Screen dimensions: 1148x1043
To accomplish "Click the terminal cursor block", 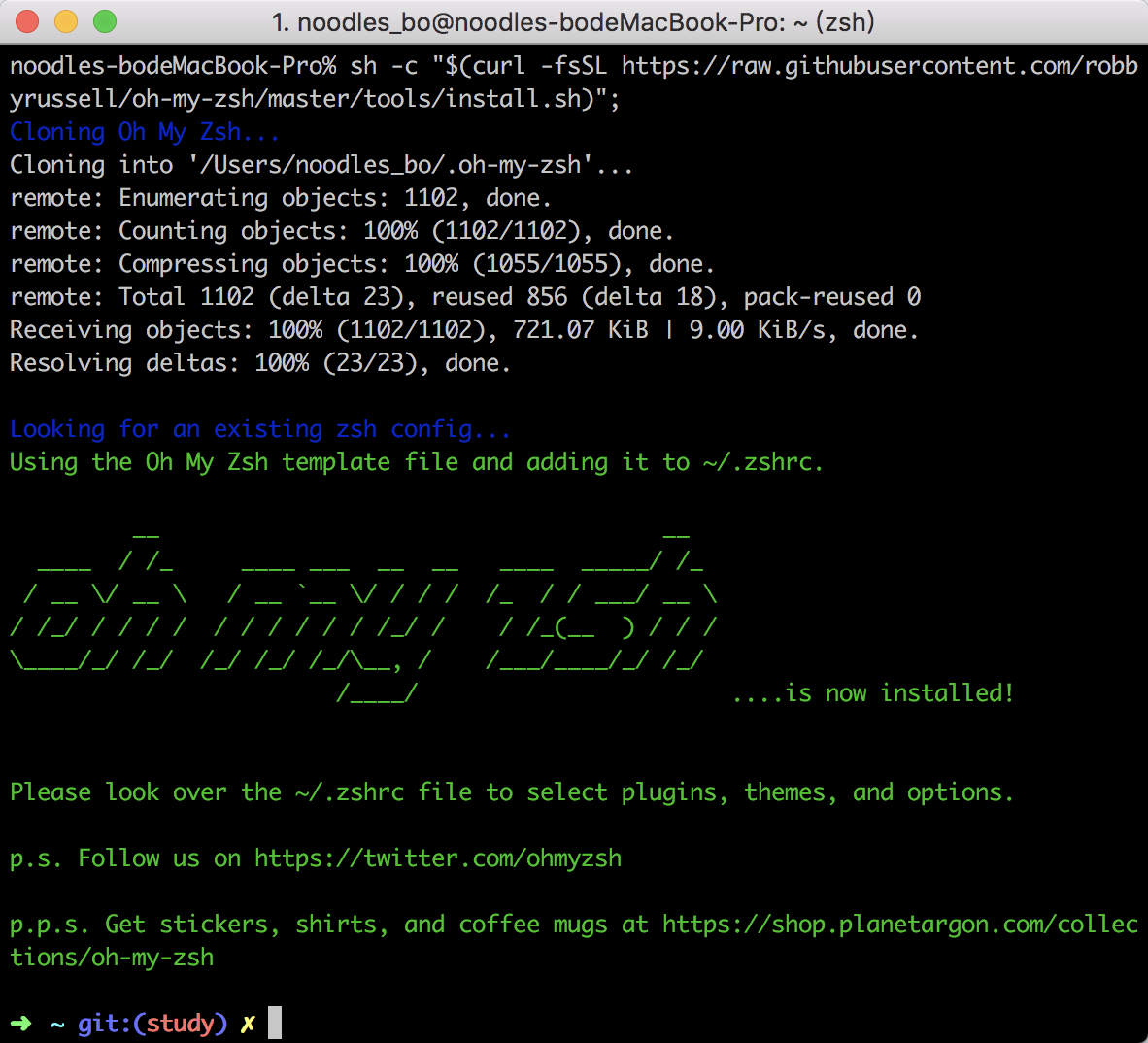I will click(275, 1023).
